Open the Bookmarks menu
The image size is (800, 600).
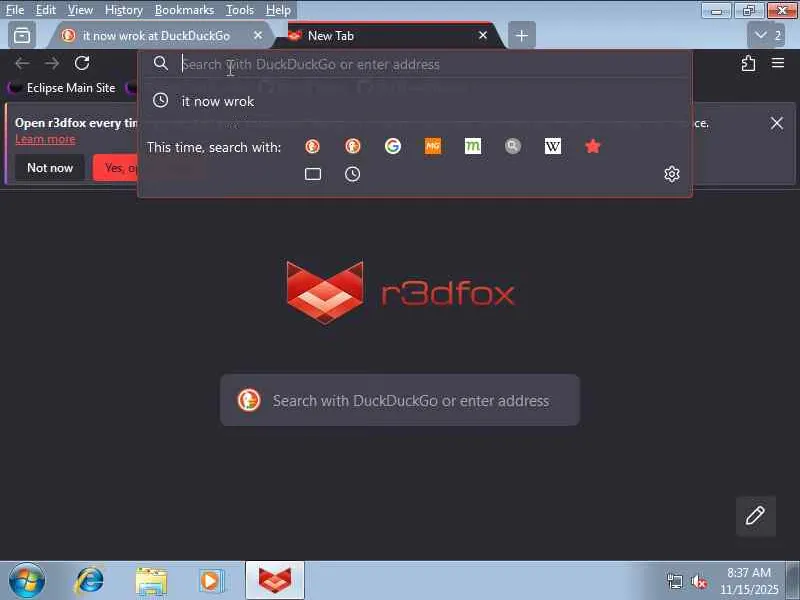tap(184, 10)
